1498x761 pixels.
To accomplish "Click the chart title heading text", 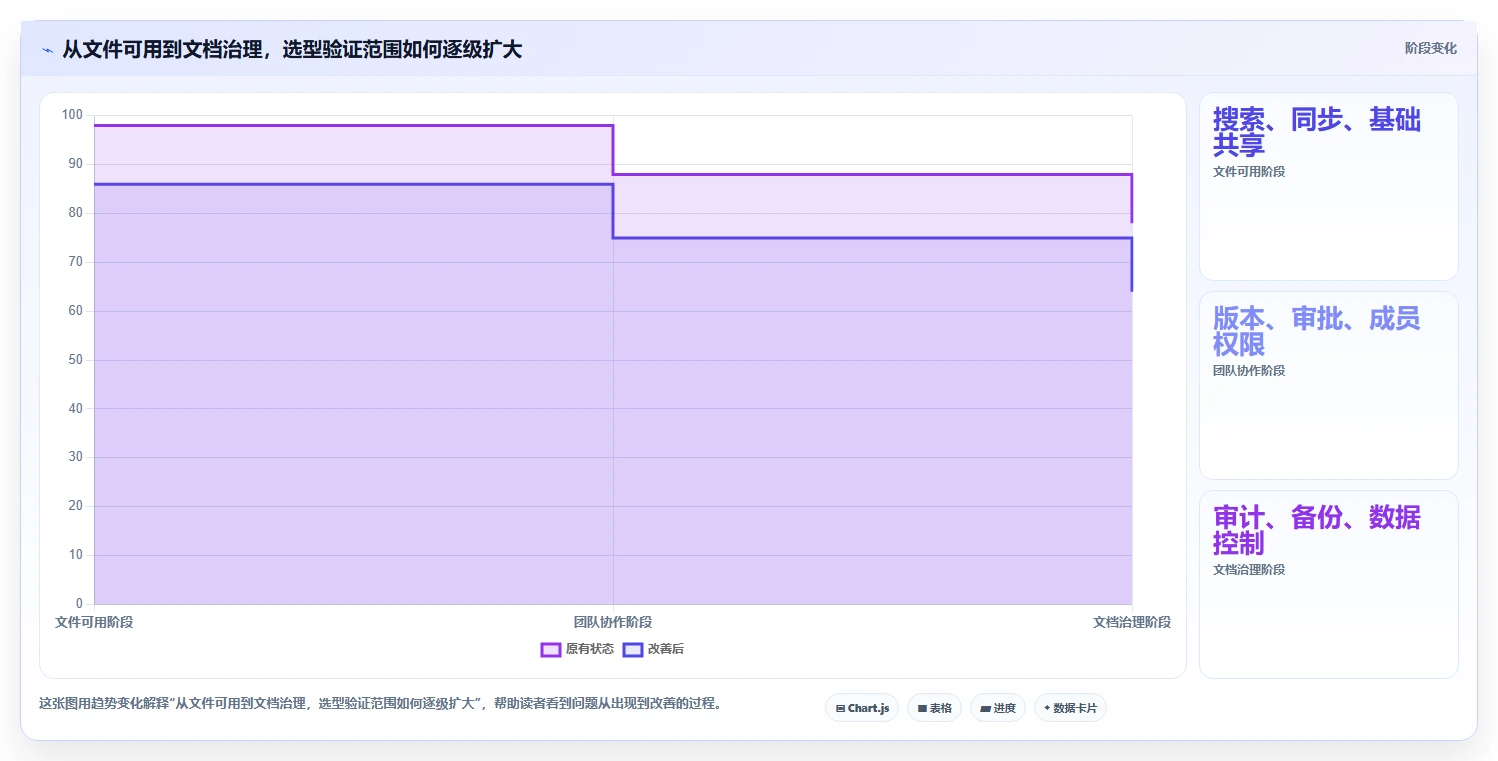I will coord(292,49).
